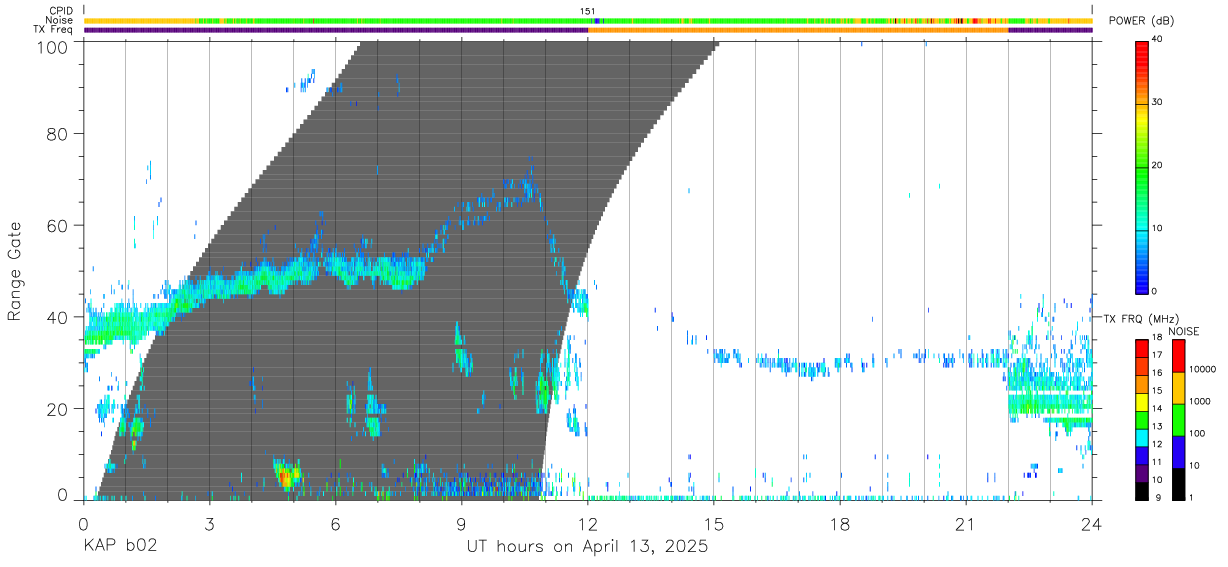
Task: Click the 21 tick on UT hours axis
Action: point(966,523)
